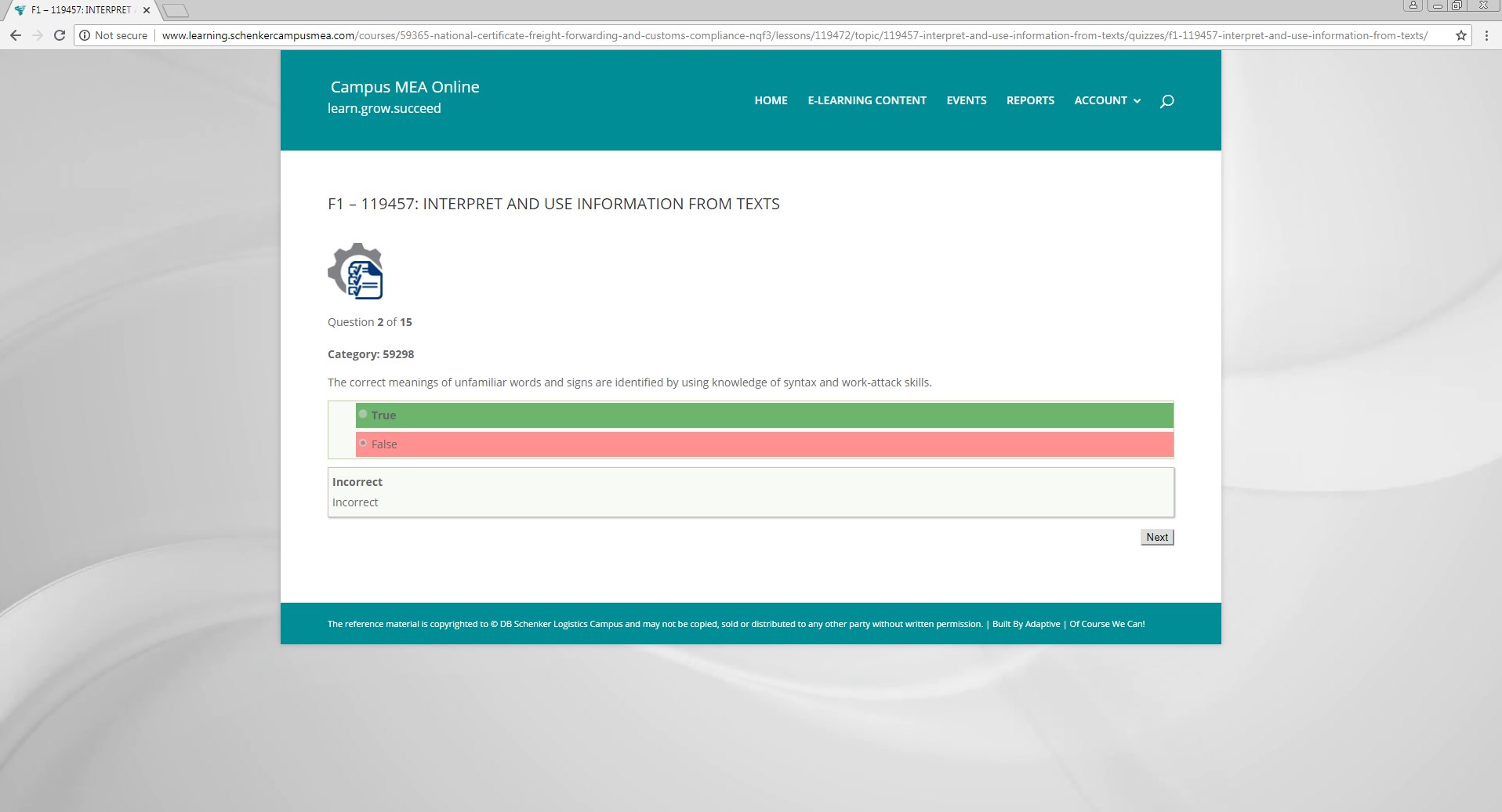Click the browser forward arrow
The height and width of the screenshot is (812, 1502).
[37, 35]
